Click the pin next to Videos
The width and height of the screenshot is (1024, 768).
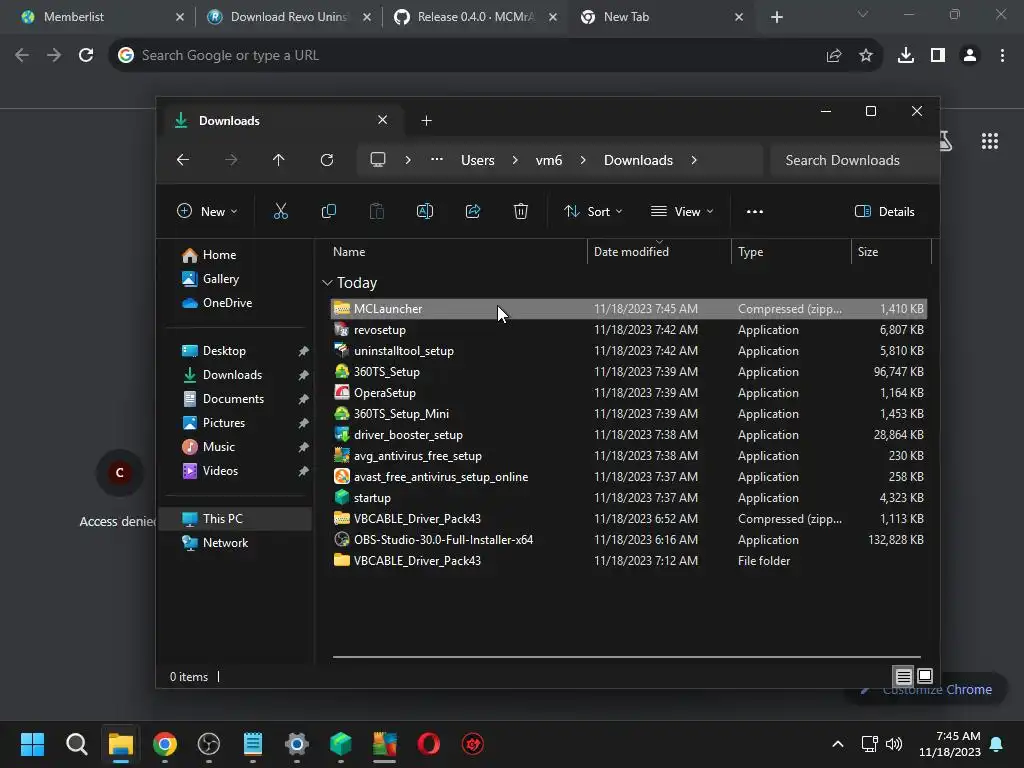(x=304, y=471)
